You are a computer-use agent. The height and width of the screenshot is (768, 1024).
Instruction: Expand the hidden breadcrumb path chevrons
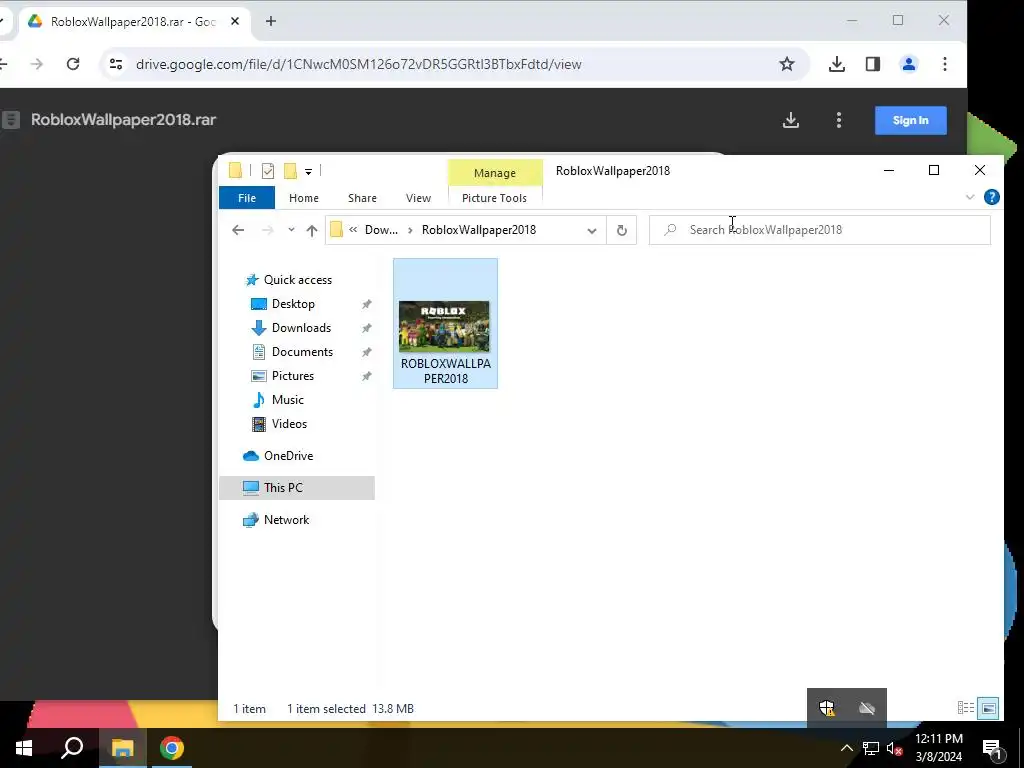coord(353,230)
